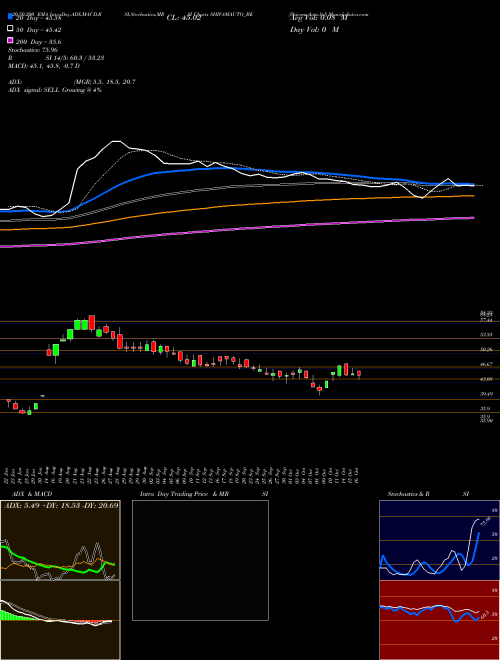The width and height of the screenshot is (500, 660).
Task: Click the '(MGR) 5.5, 18.5, 20.7' ADX values
Action: coord(104,82)
